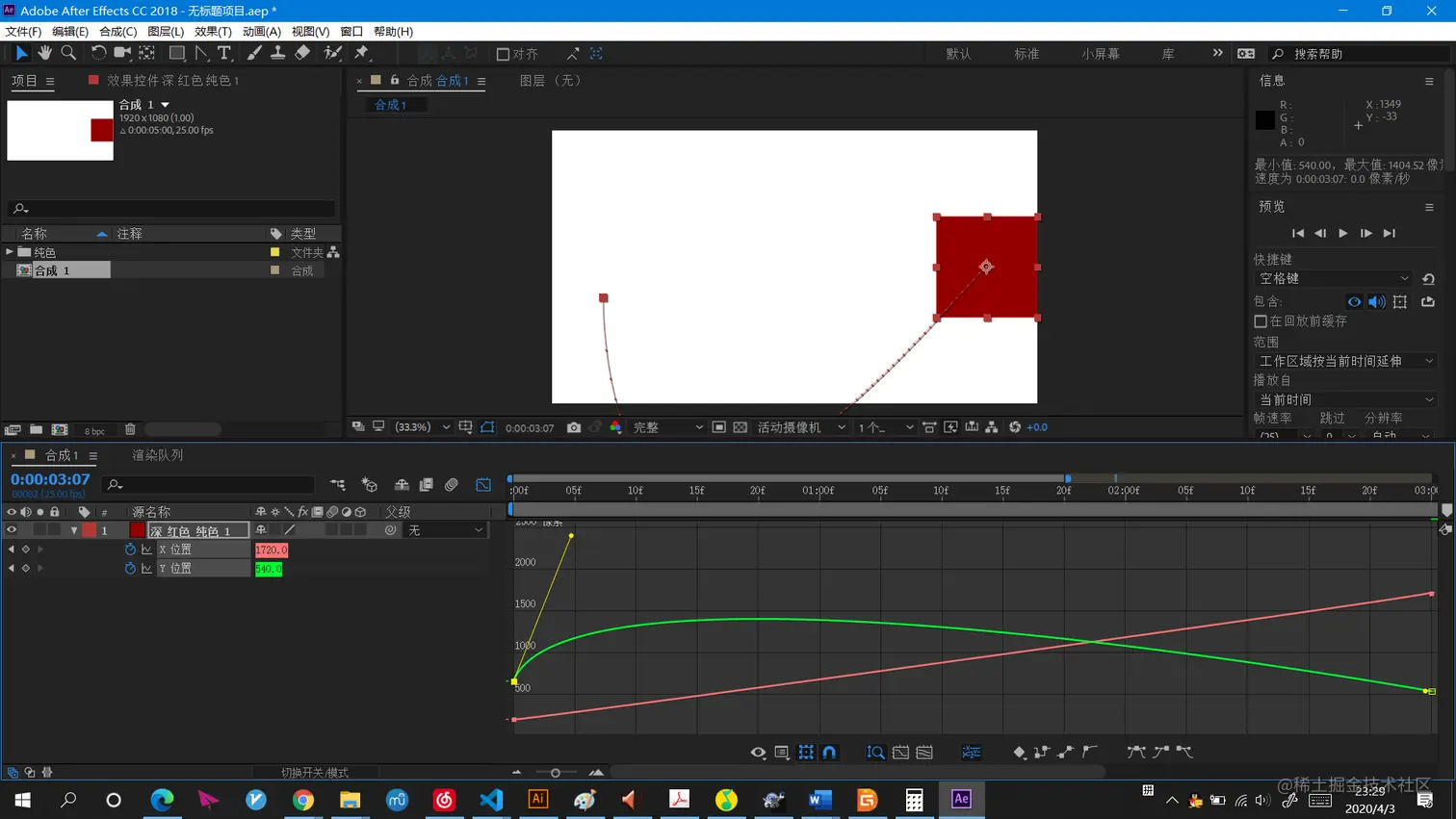Switch to the 渲染队列 tab

[x=157, y=455]
